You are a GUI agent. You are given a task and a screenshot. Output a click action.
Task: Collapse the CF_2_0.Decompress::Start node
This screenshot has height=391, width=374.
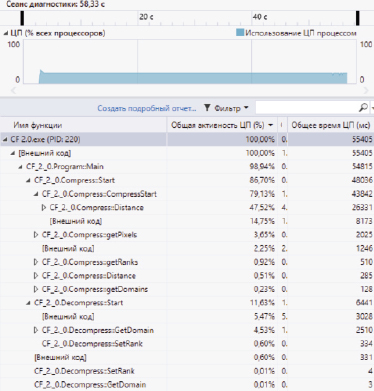pyautogui.click(x=29, y=303)
